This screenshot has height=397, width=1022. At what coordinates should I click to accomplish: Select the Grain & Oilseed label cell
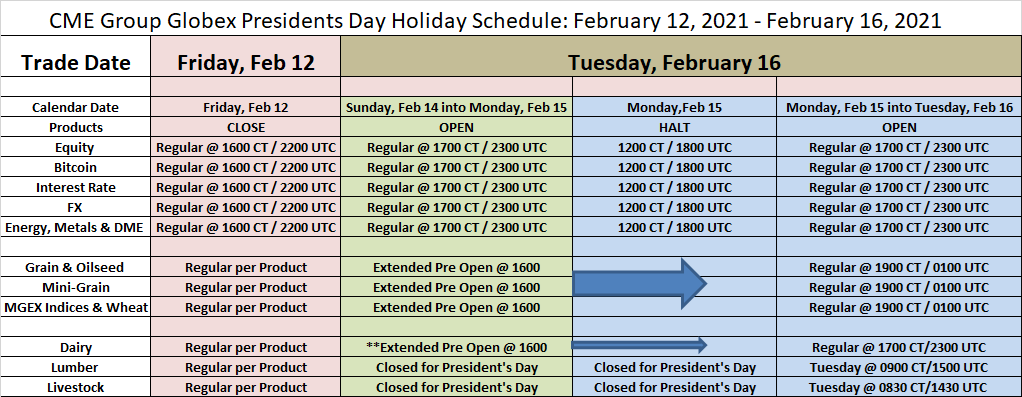76,267
